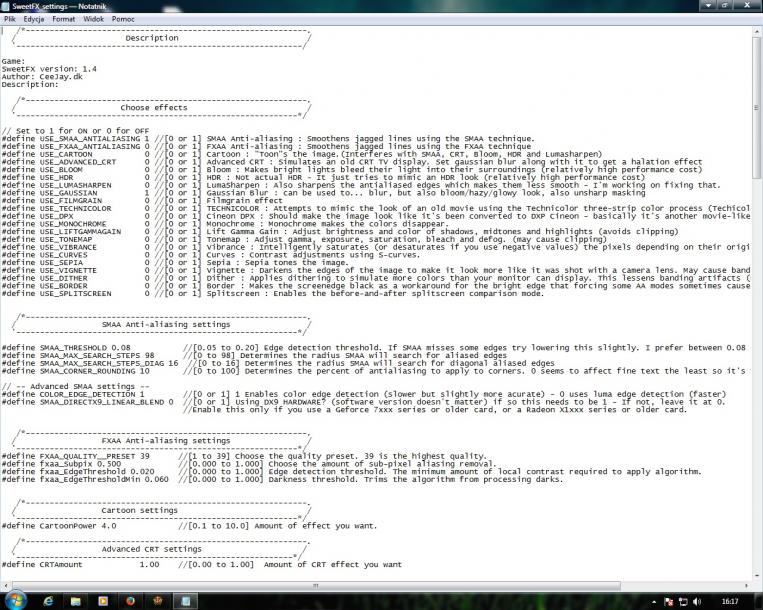This screenshot has width=763, height=610.
Task: Open the Plik menu
Action: (x=10, y=18)
